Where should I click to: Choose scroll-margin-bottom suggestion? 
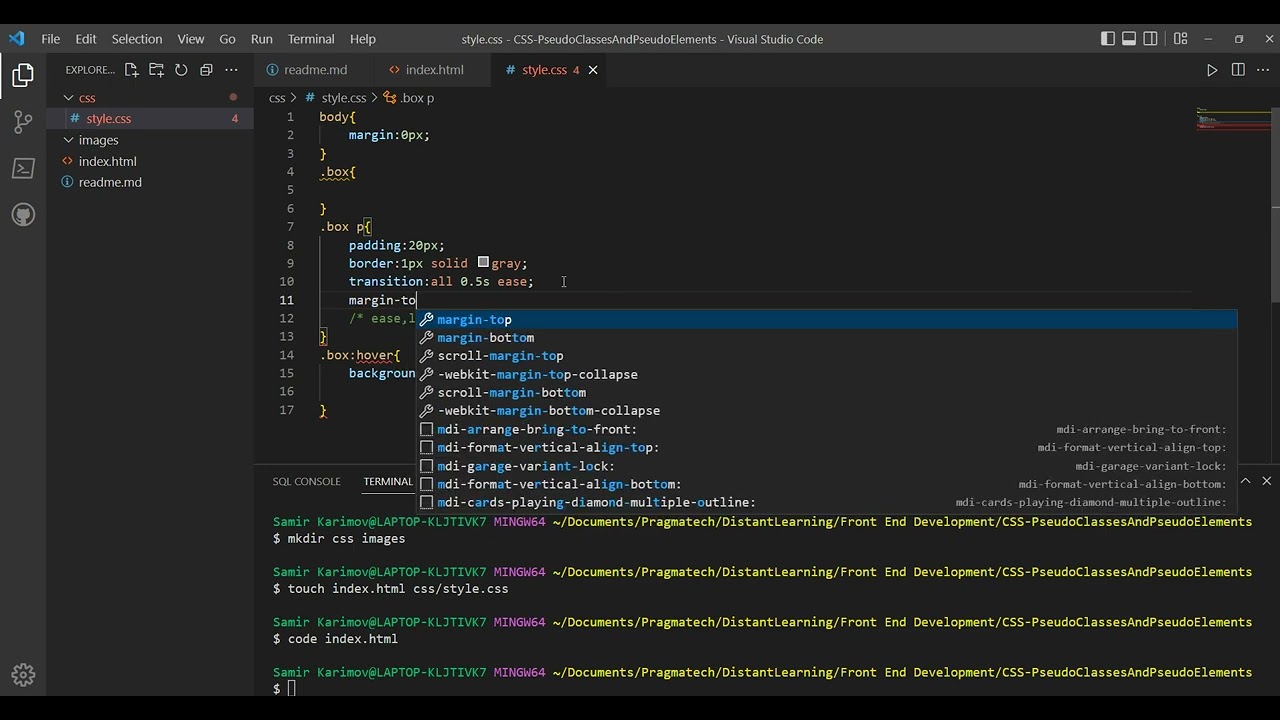[826, 392]
